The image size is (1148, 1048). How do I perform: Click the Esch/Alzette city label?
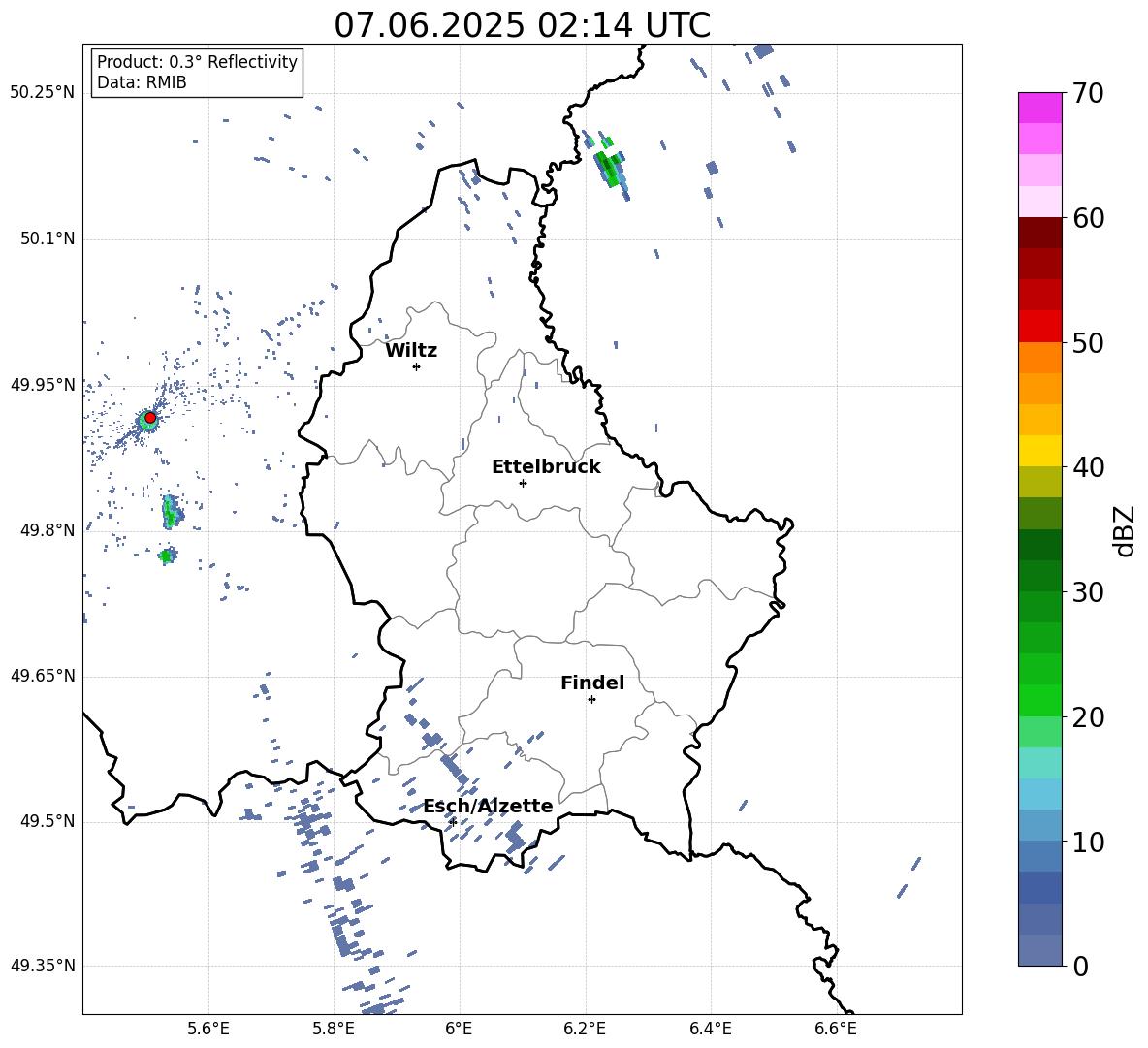point(488,807)
